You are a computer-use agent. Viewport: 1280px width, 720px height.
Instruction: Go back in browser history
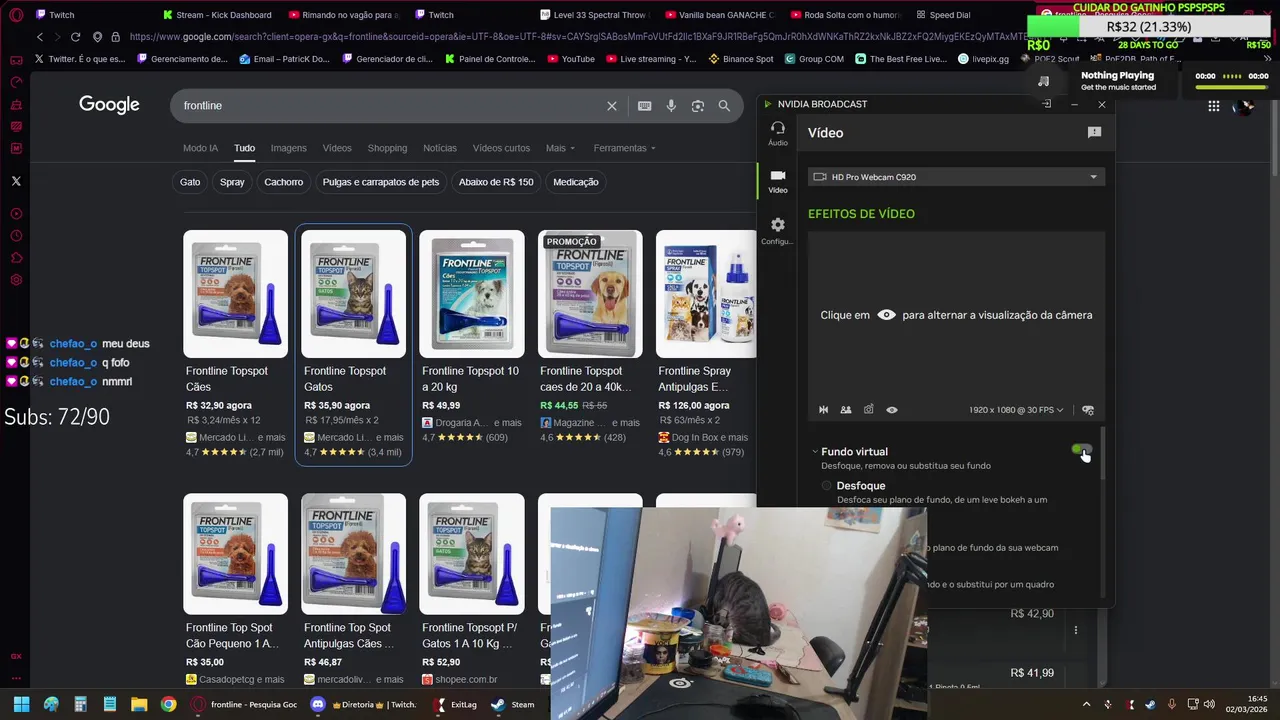point(40,37)
